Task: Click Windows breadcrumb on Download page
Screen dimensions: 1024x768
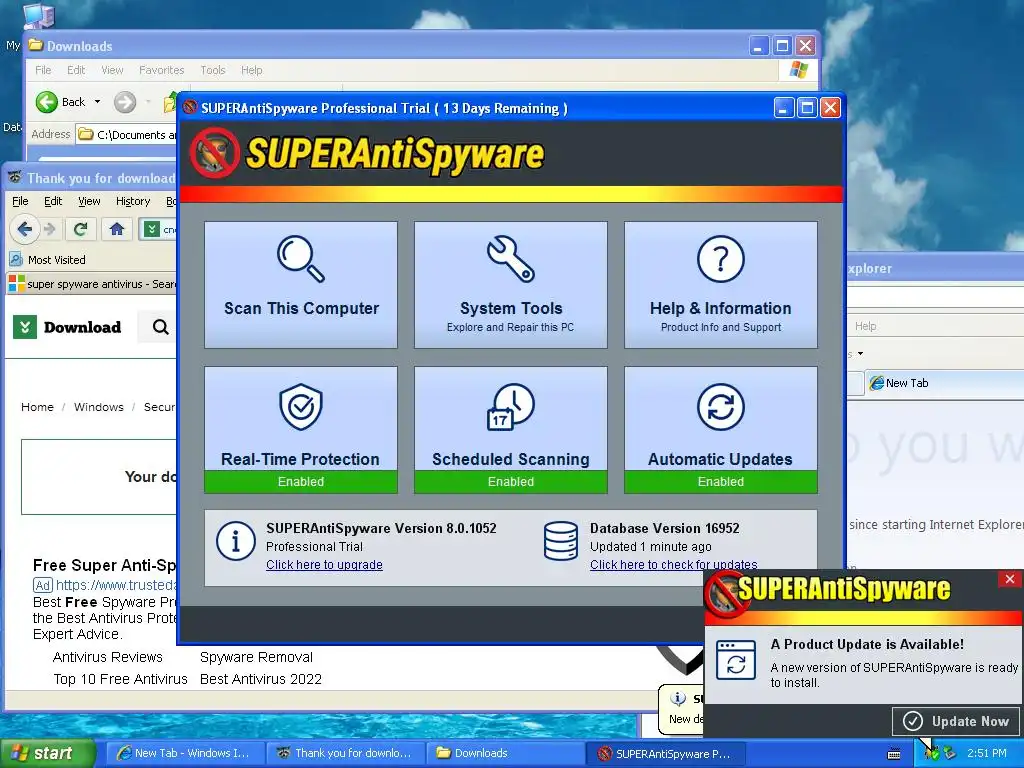Action: point(99,407)
